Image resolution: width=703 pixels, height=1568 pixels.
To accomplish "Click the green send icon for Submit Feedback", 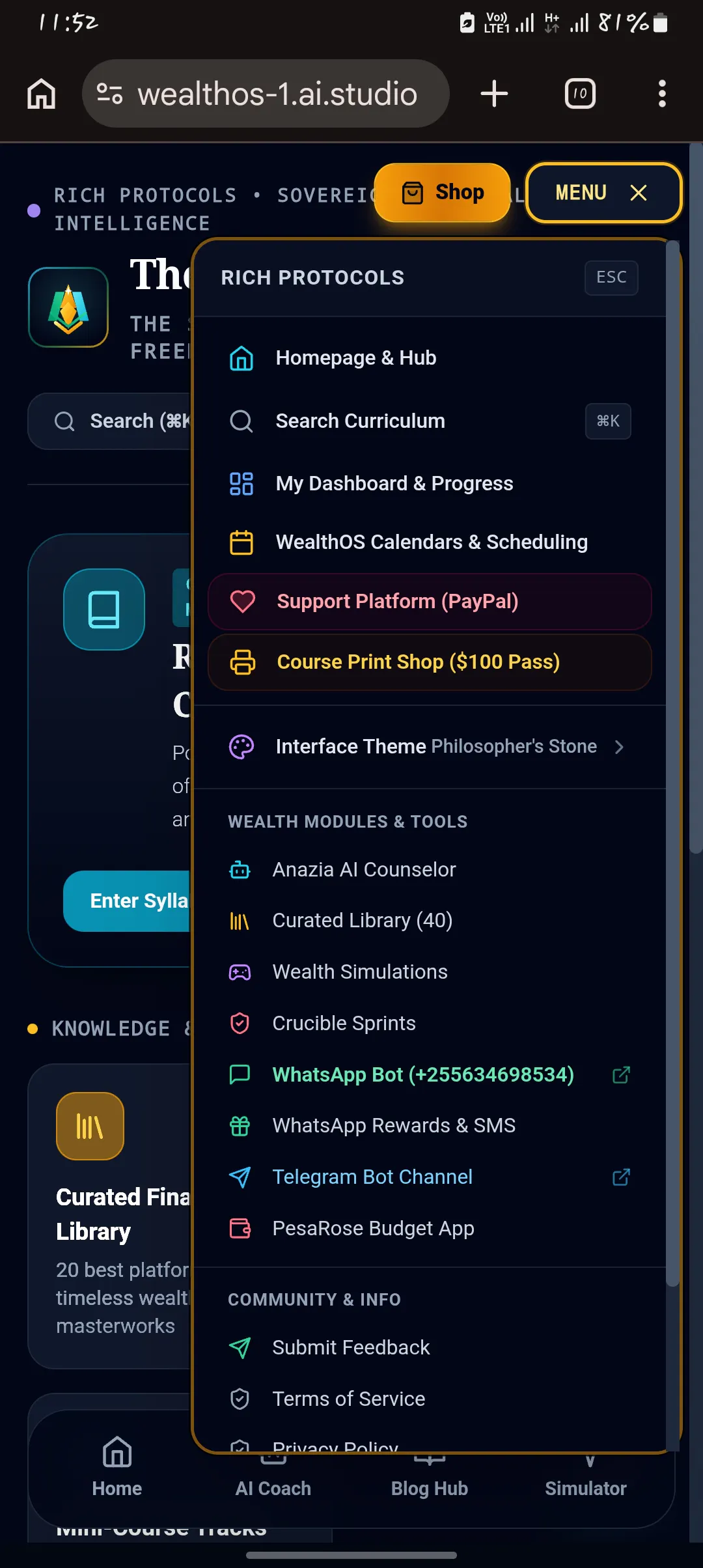I will click(x=240, y=1348).
